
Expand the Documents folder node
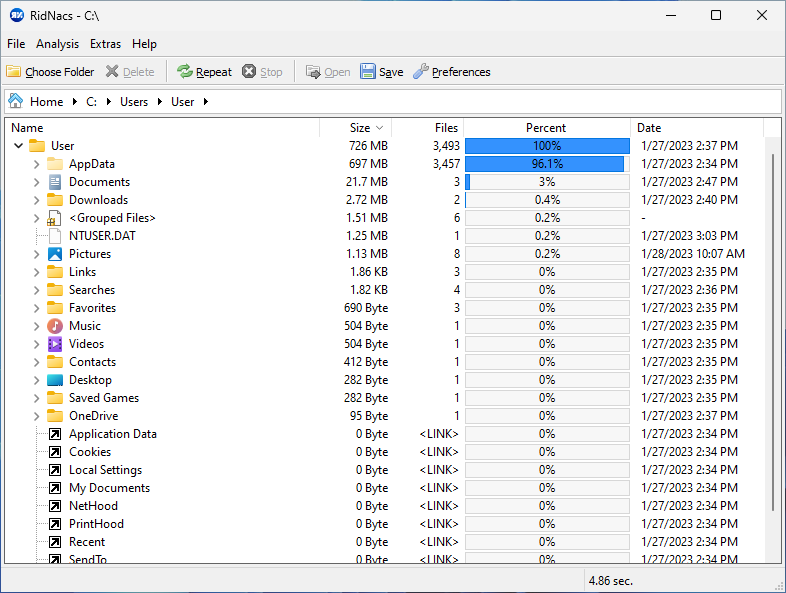(37, 182)
